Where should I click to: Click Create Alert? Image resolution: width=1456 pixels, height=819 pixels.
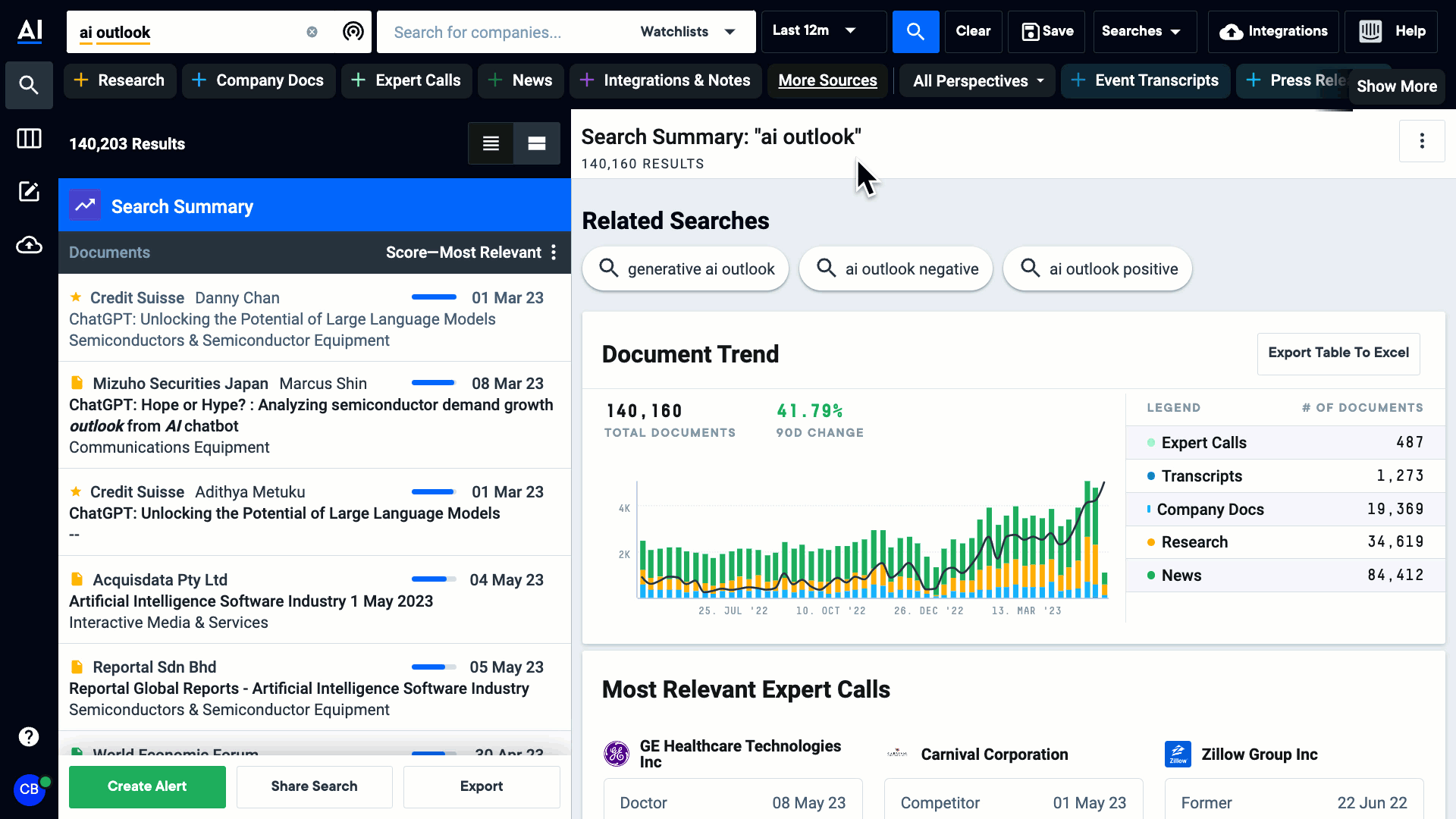(x=147, y=786)
